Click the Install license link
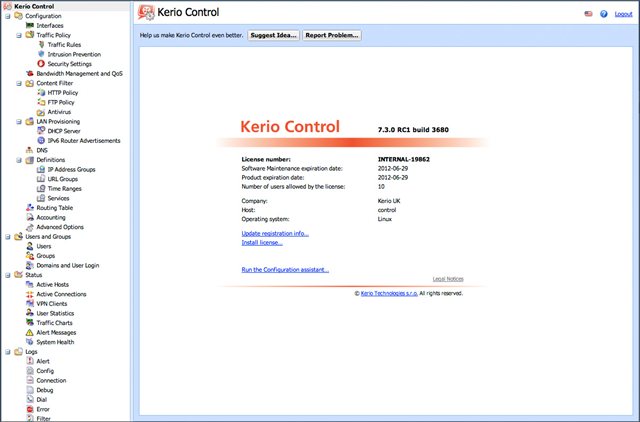The height and width of the screenshot is (422, 640). click(x=262, y=242)
